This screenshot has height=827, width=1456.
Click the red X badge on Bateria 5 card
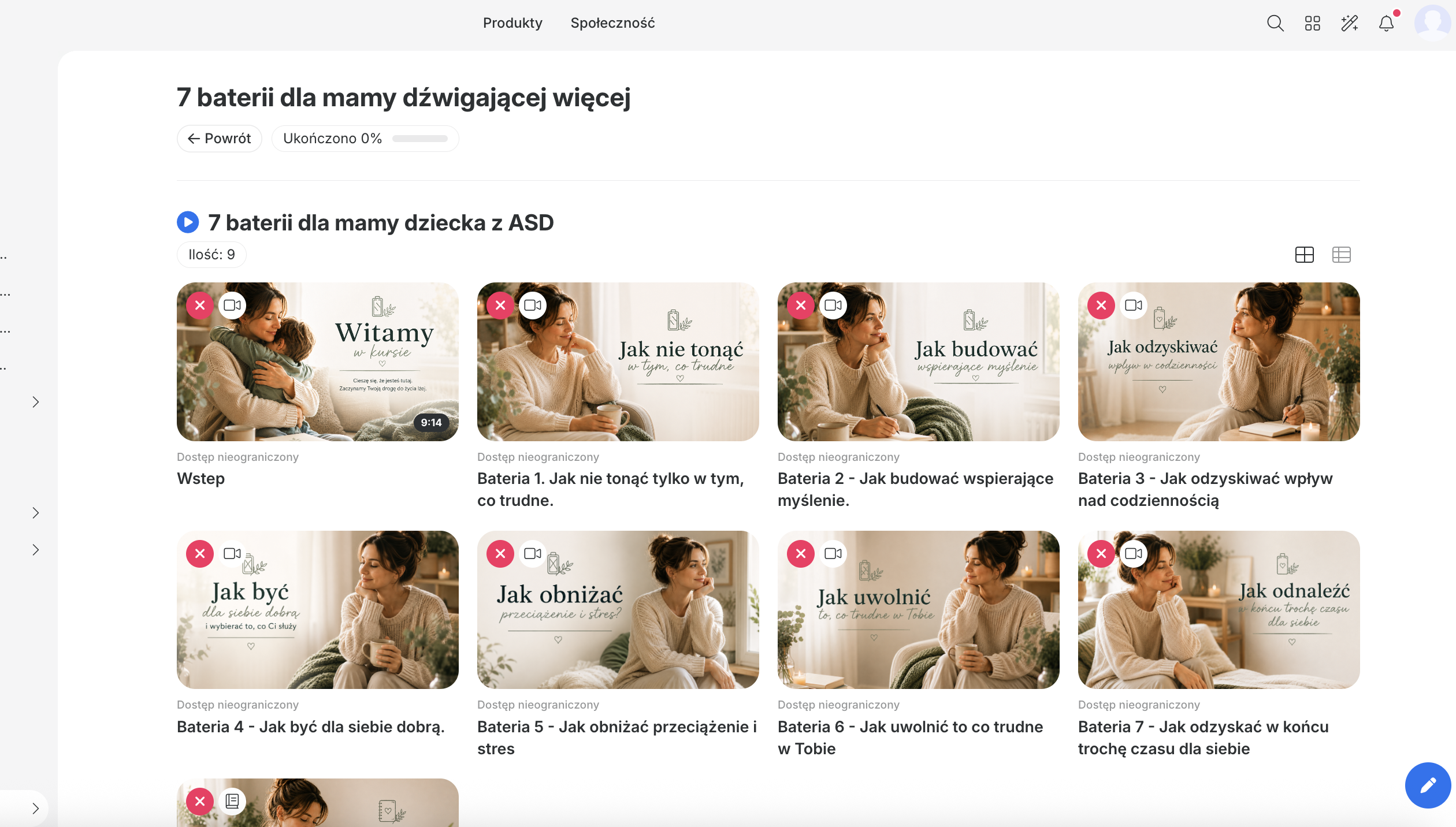[x=500, y=553]
